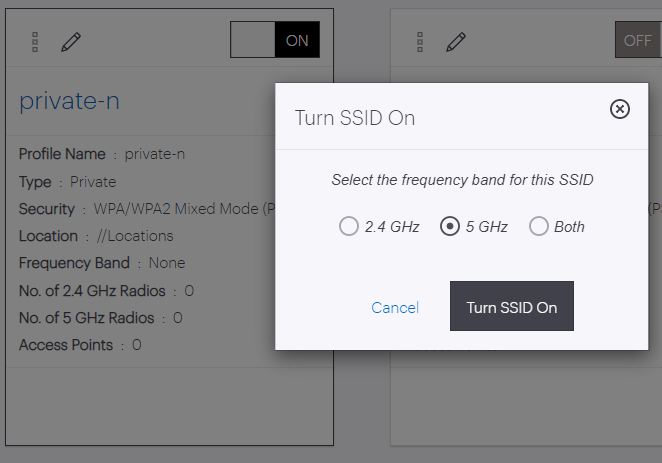The height and width of the screenshot is (463, 662).
Task: Click the Turn SSID On dialog heading
Action: tap(355, 118)
